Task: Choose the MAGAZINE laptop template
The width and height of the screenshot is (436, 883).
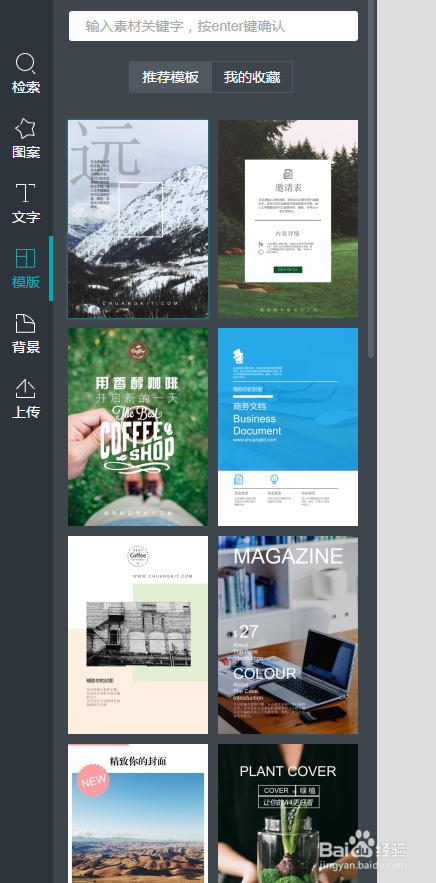Action: (288, 635)
